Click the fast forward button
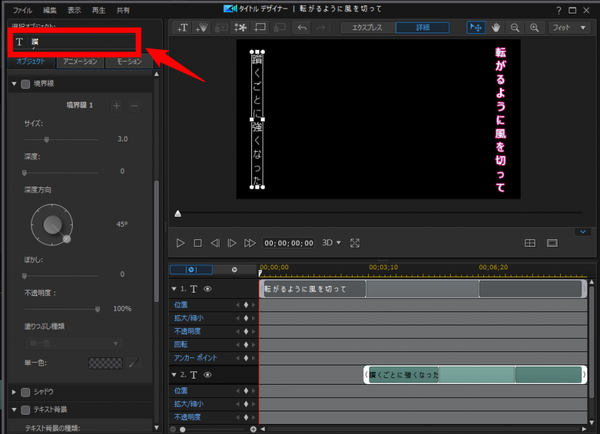The height and width of the screenshot is (434, 600). (250, 243)
